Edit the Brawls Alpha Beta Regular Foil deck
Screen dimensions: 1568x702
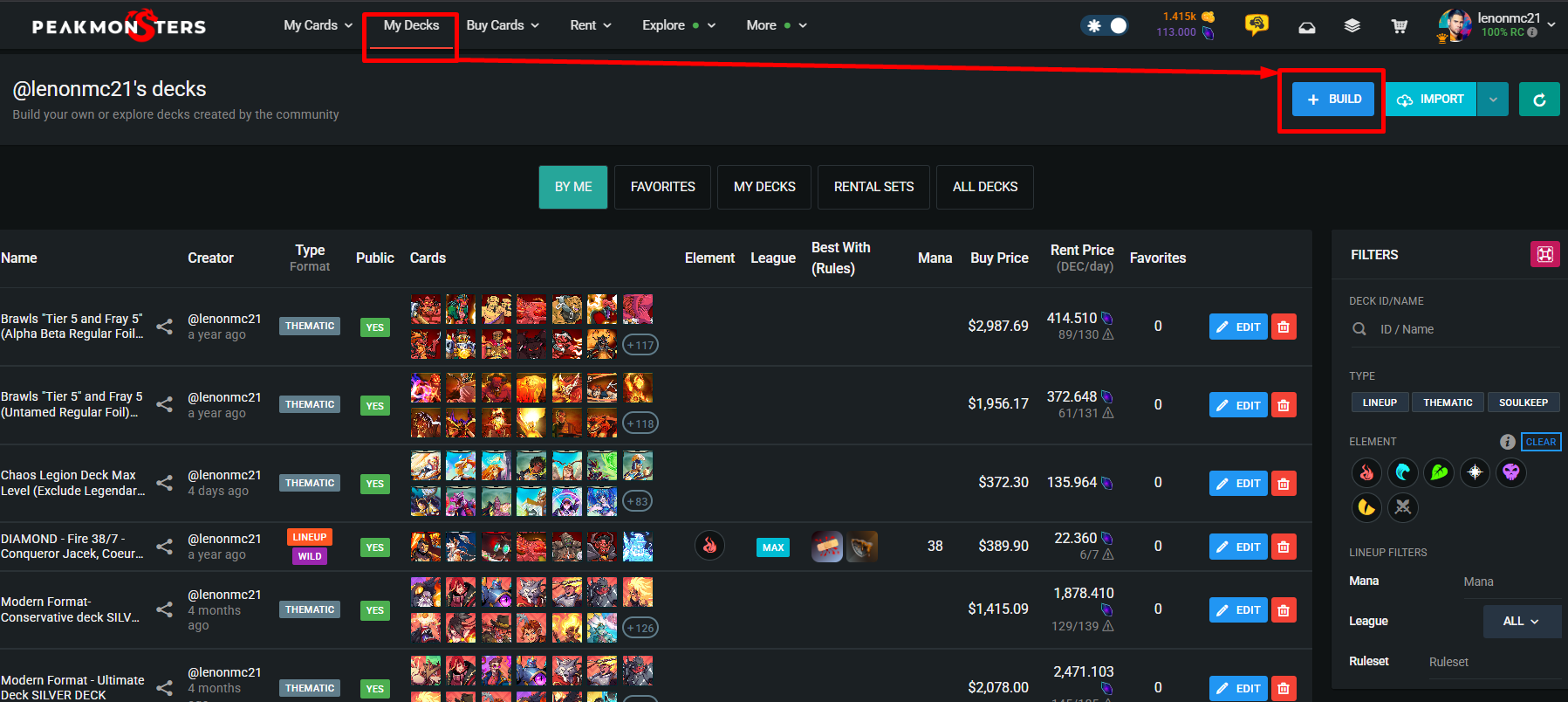(1238, 327)
